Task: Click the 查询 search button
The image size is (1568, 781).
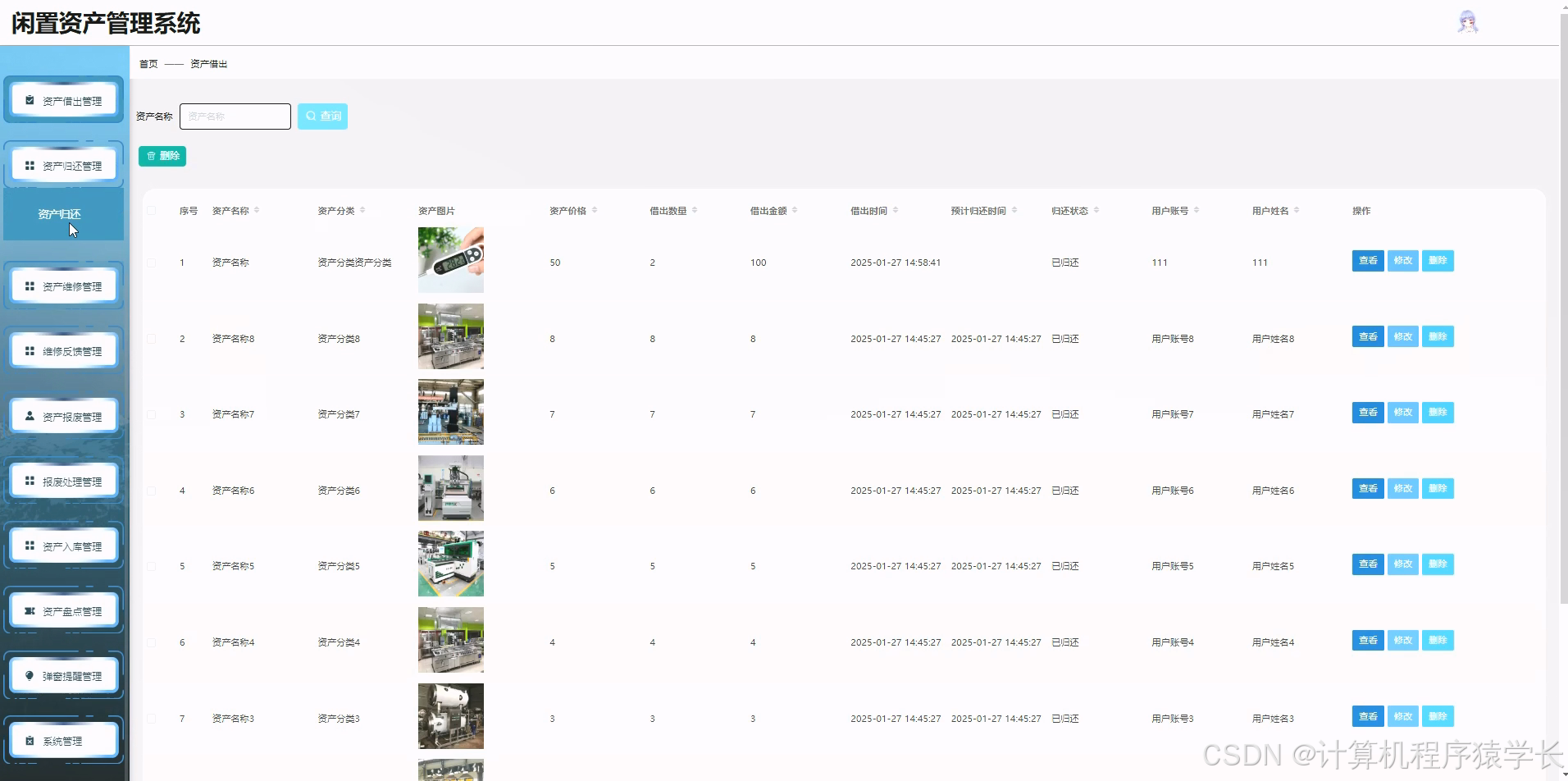Action: coord(322,116)
